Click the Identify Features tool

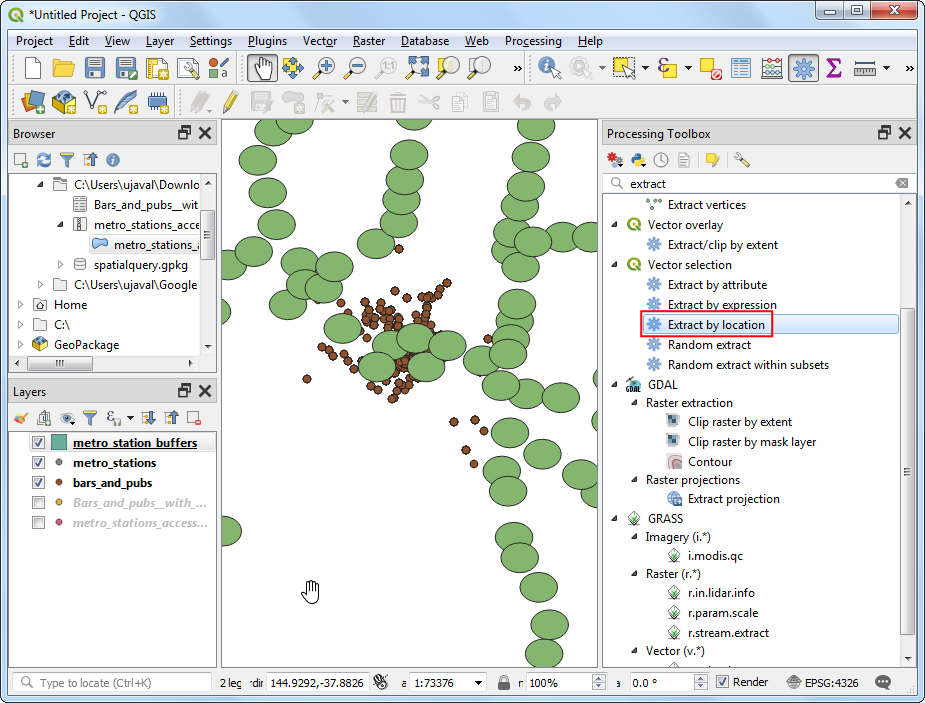click(549, 68)
